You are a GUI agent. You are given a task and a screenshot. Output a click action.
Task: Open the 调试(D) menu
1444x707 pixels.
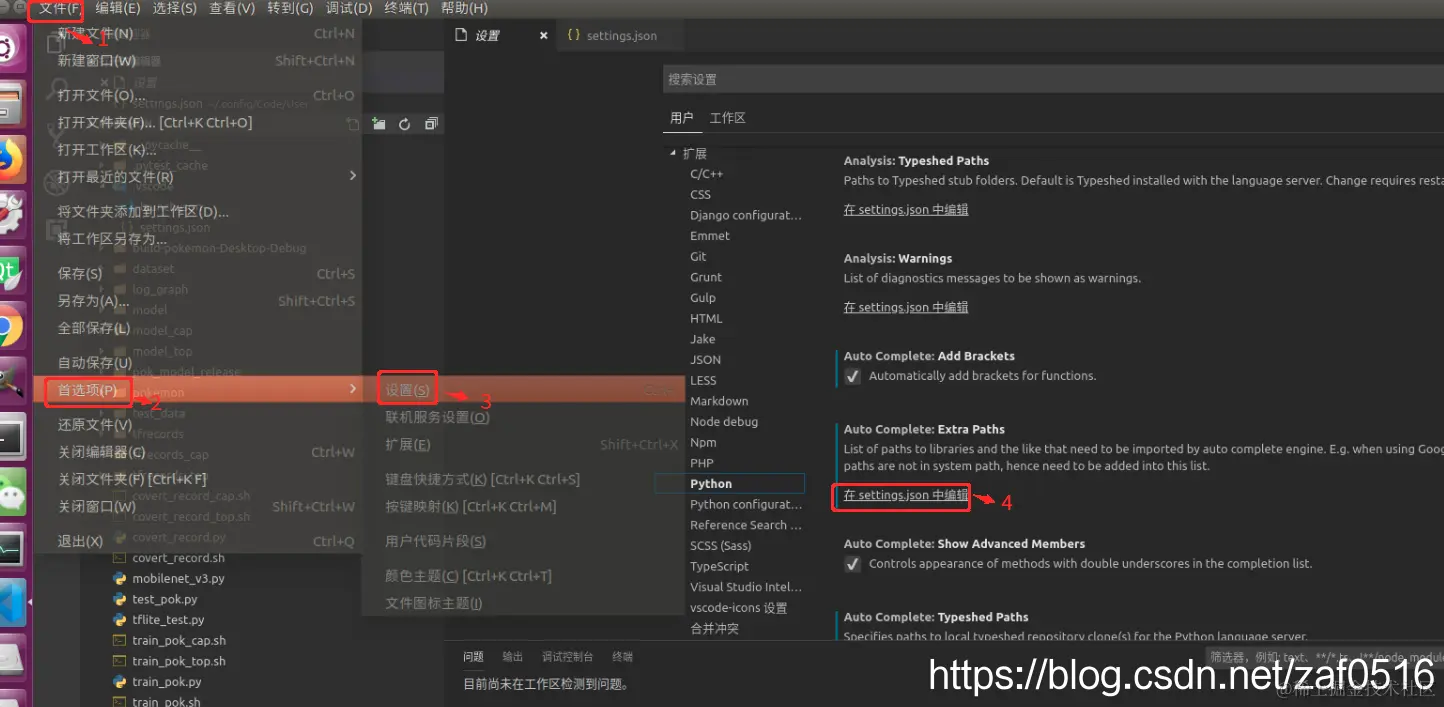[x=349, y=8]
